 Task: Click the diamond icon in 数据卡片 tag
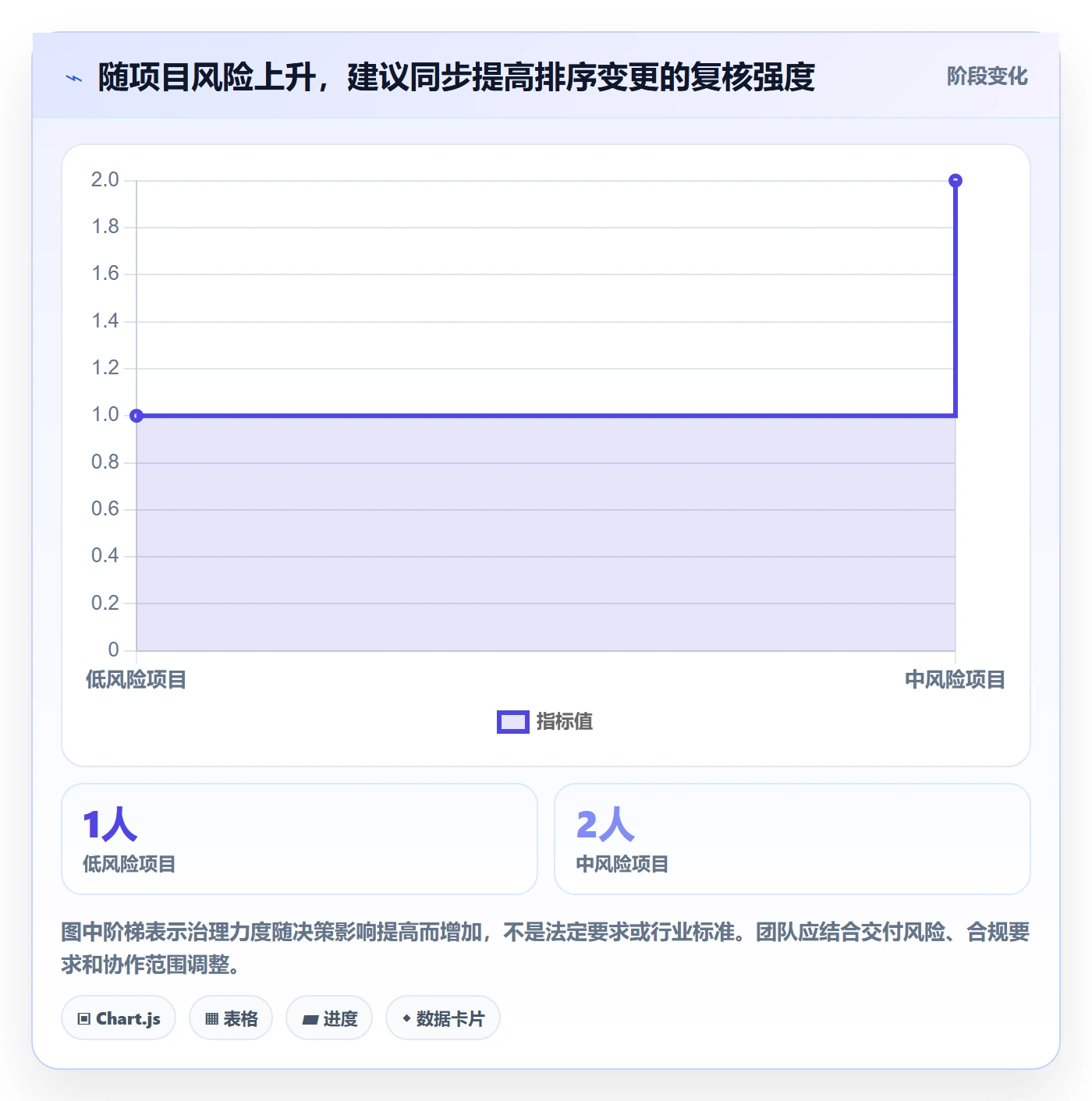pyautogui.click(x=406, y=1018)
